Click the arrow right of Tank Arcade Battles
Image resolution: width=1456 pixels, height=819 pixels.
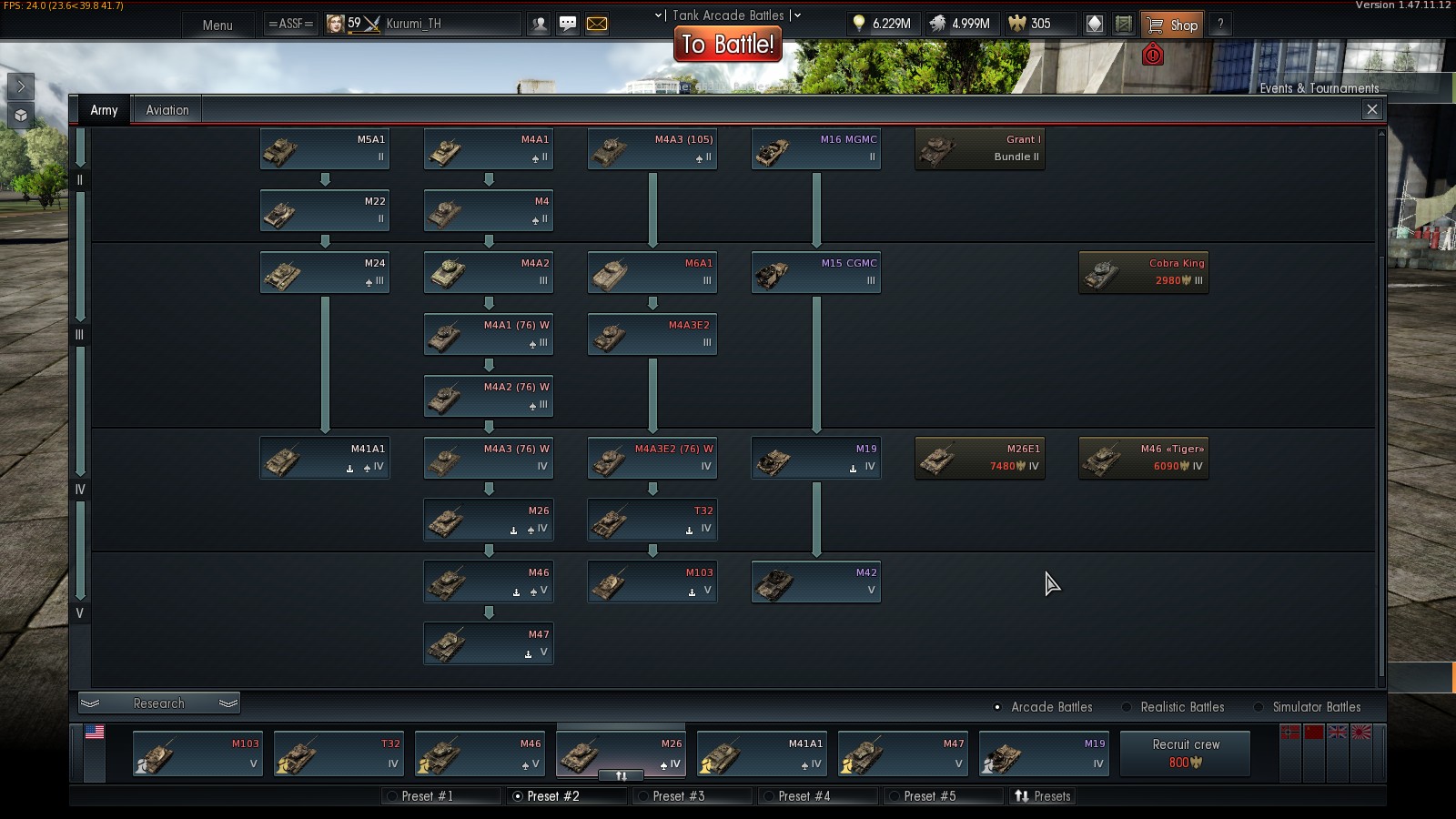pyautogui.click(x=797, y=15)
